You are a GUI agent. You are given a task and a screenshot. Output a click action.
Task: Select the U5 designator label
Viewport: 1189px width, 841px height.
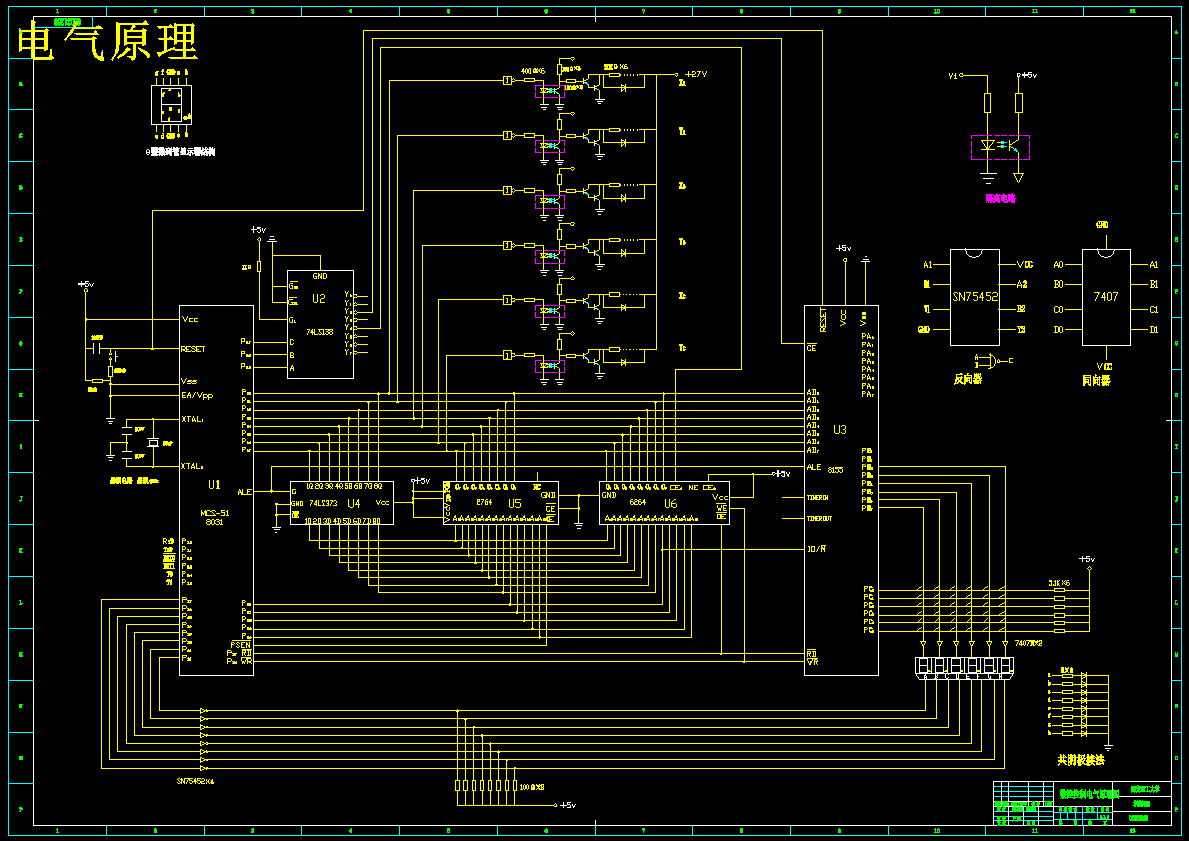click(x=515, y=504)
